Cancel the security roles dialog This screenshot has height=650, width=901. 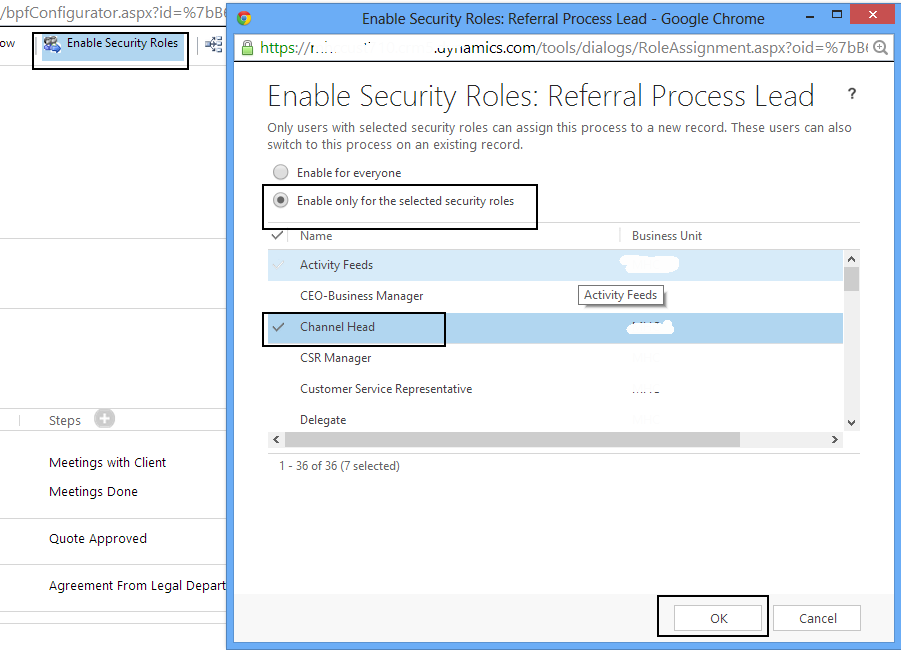pyautogui.click(x=817, y=618)
